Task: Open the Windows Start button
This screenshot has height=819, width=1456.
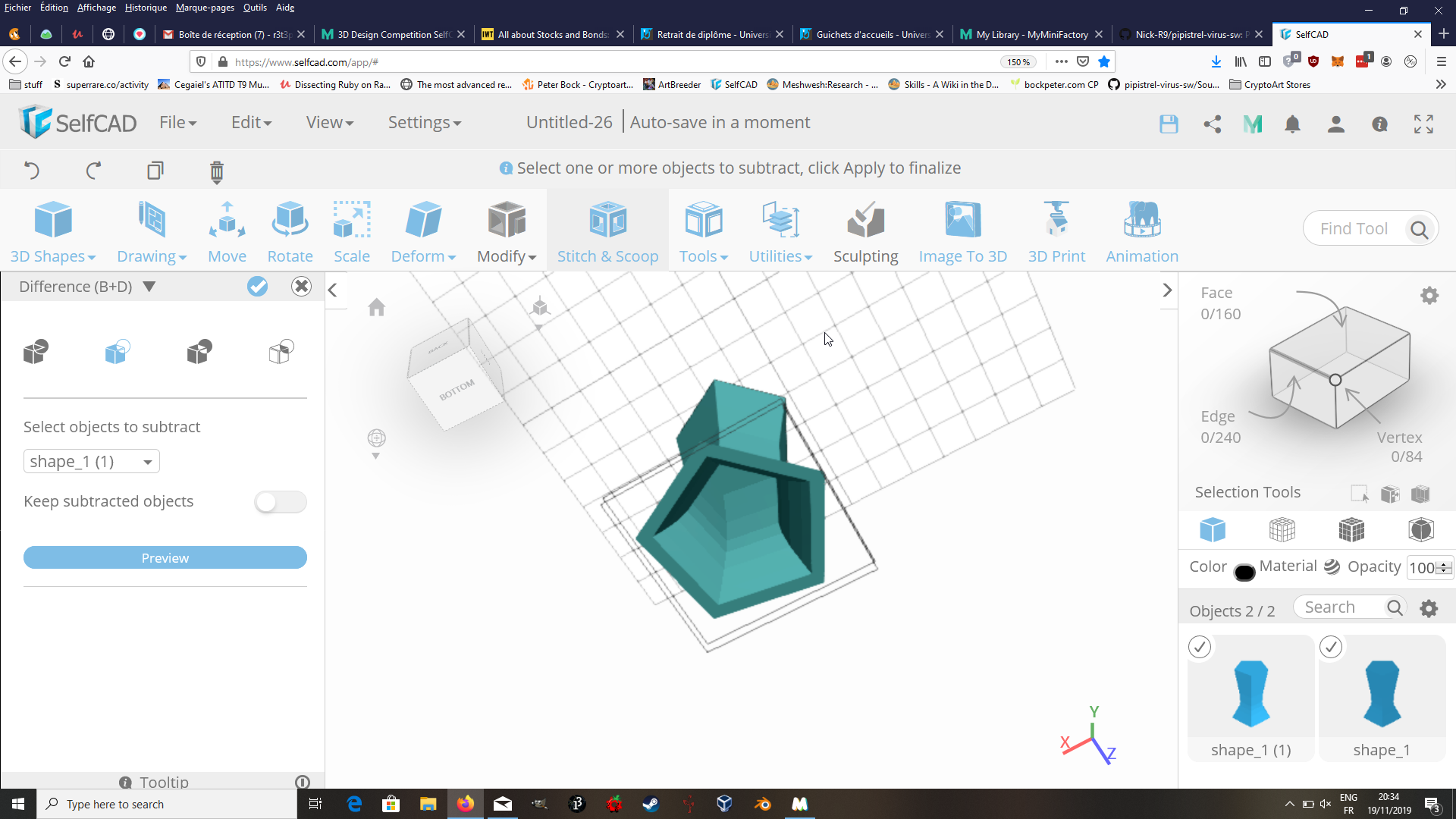Action: (x=18, y=804)
